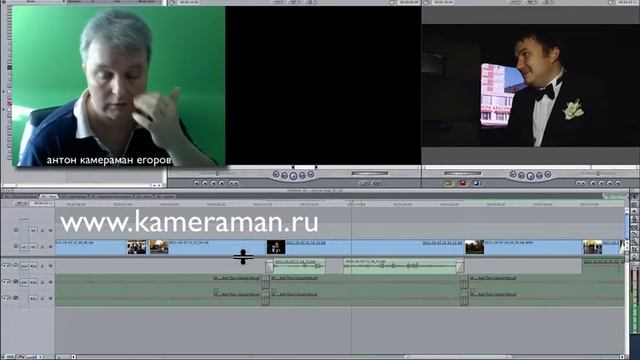Toggle audible control of audio track A3
The width and height of the screenshot is (640, 360).
[x=16, y=298]
